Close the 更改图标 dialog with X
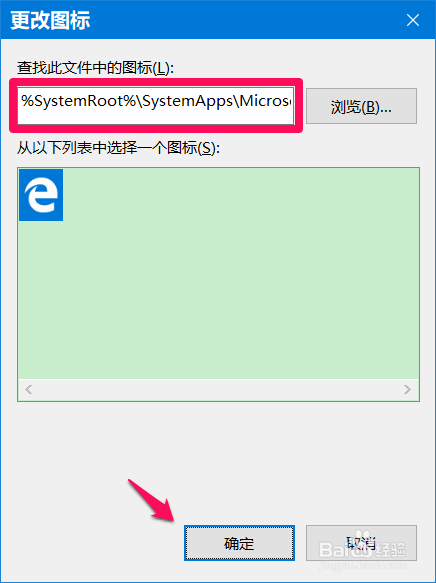The height and width of the screenshot is (583, 436). click(413, 20)
